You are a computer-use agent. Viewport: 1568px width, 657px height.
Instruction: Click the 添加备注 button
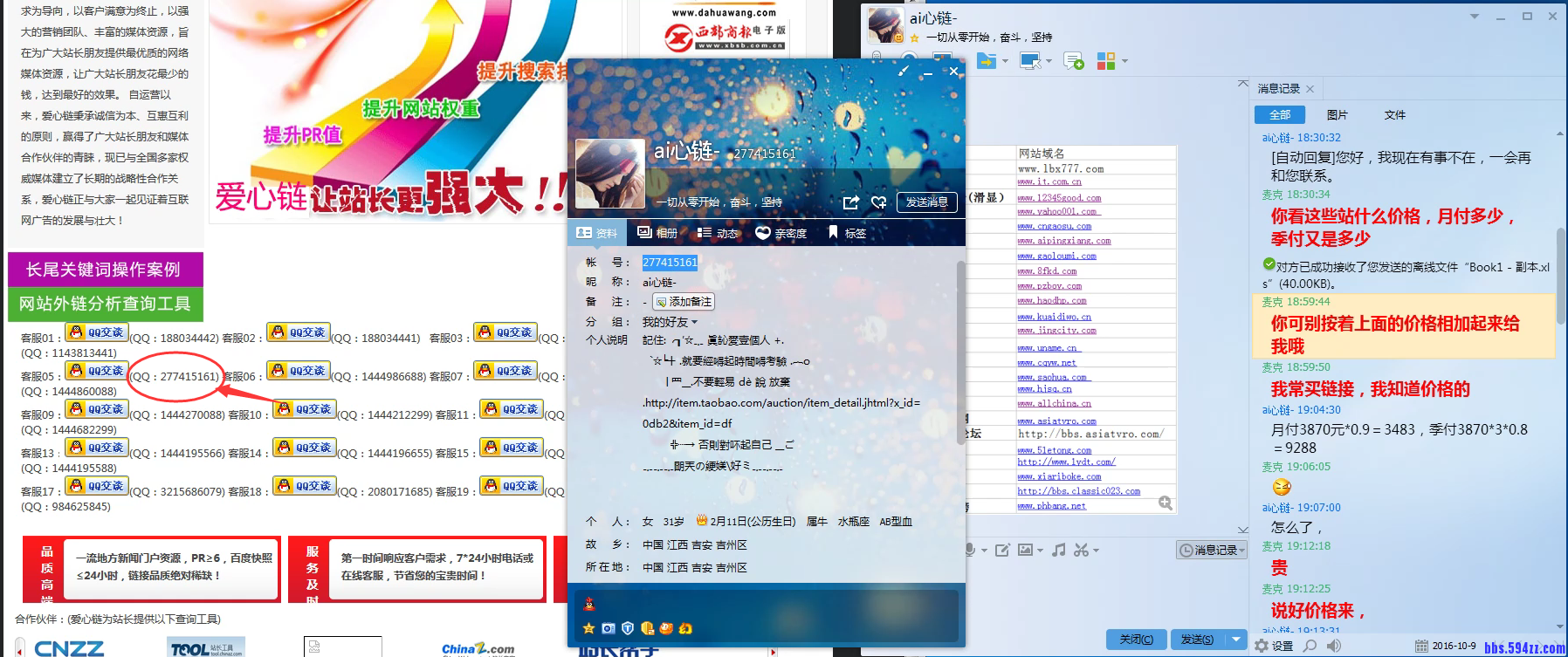click(684, 302)
